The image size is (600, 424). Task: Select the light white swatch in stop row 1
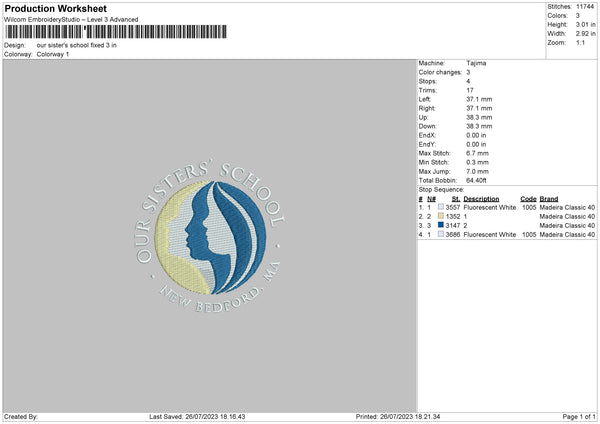click(x=441, y=207)
